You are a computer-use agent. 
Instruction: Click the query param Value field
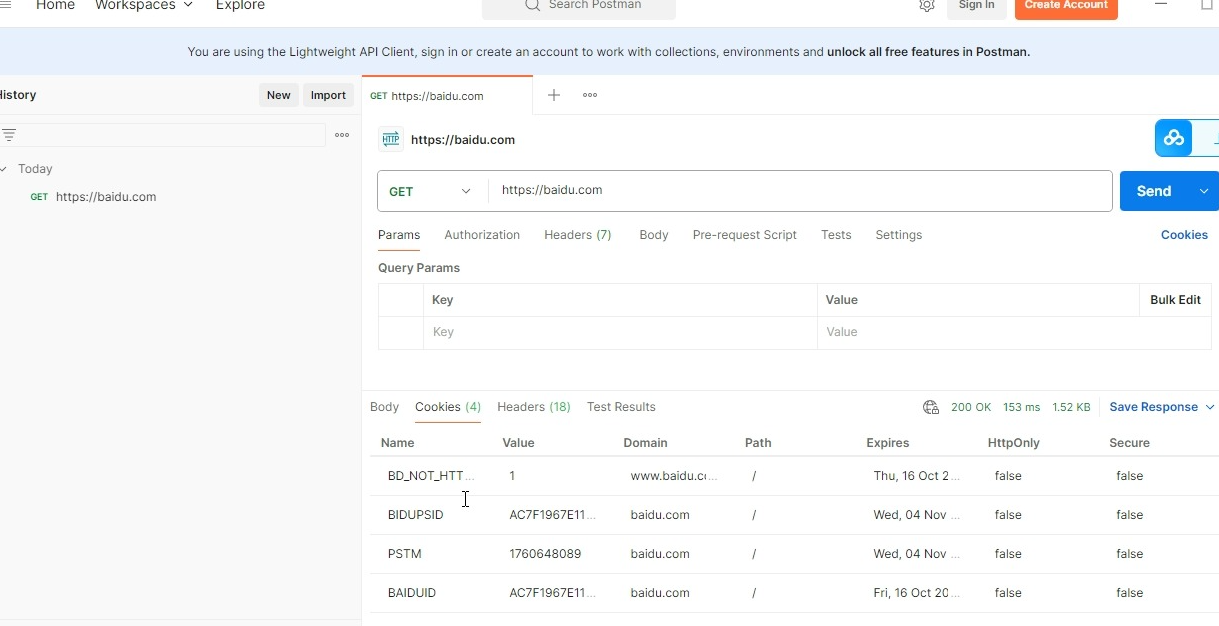(978, 332)
